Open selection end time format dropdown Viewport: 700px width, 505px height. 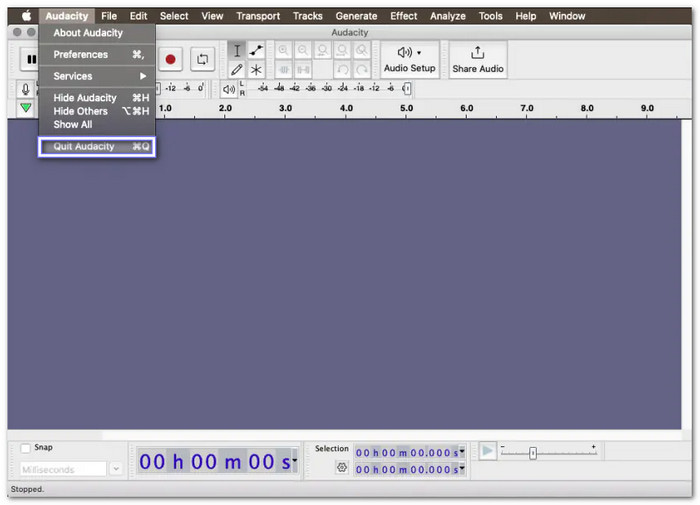click(x=462, y=468)
